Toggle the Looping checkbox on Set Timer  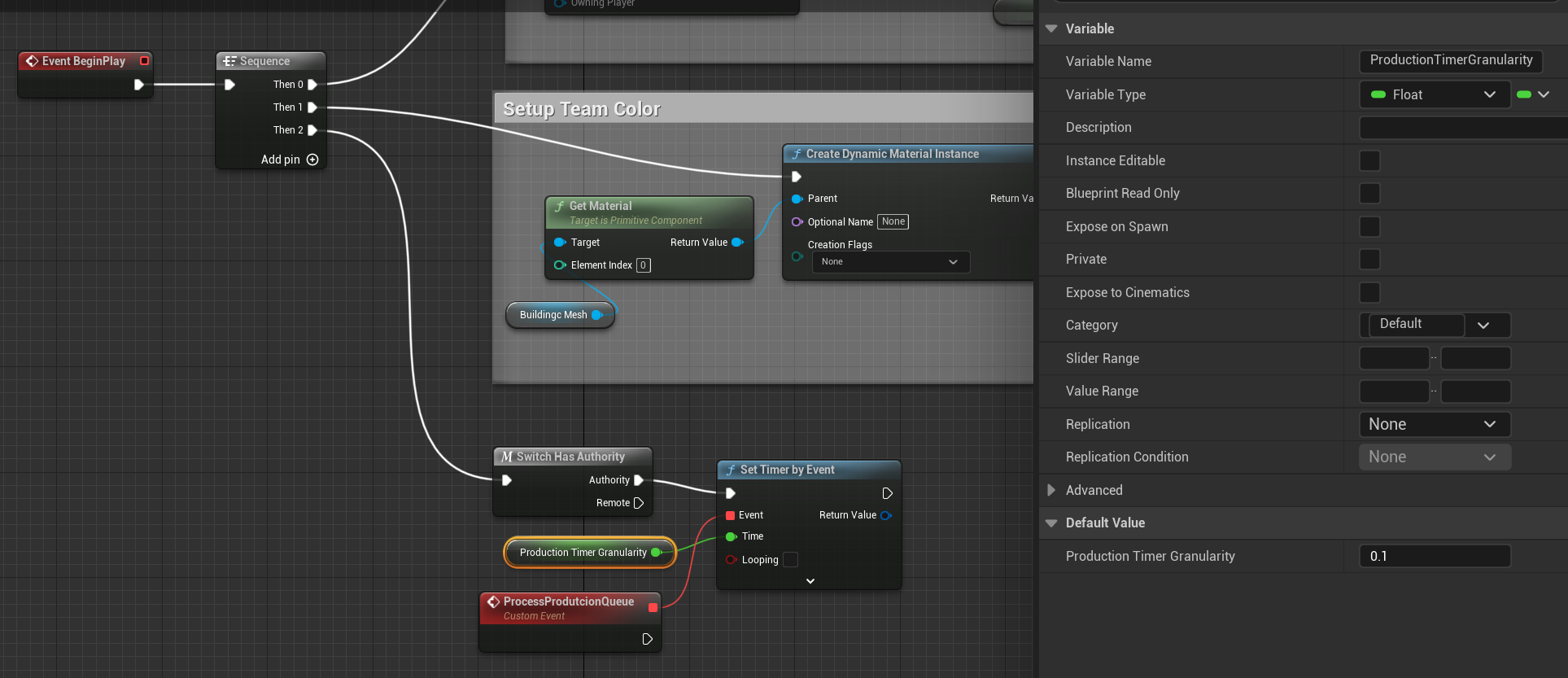click(790, 560)
